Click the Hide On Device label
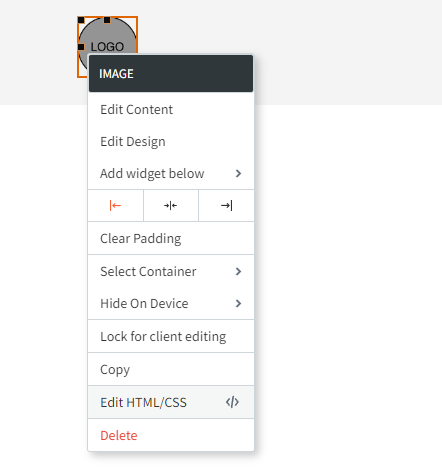The image size is (442, 472). [144, 303]
